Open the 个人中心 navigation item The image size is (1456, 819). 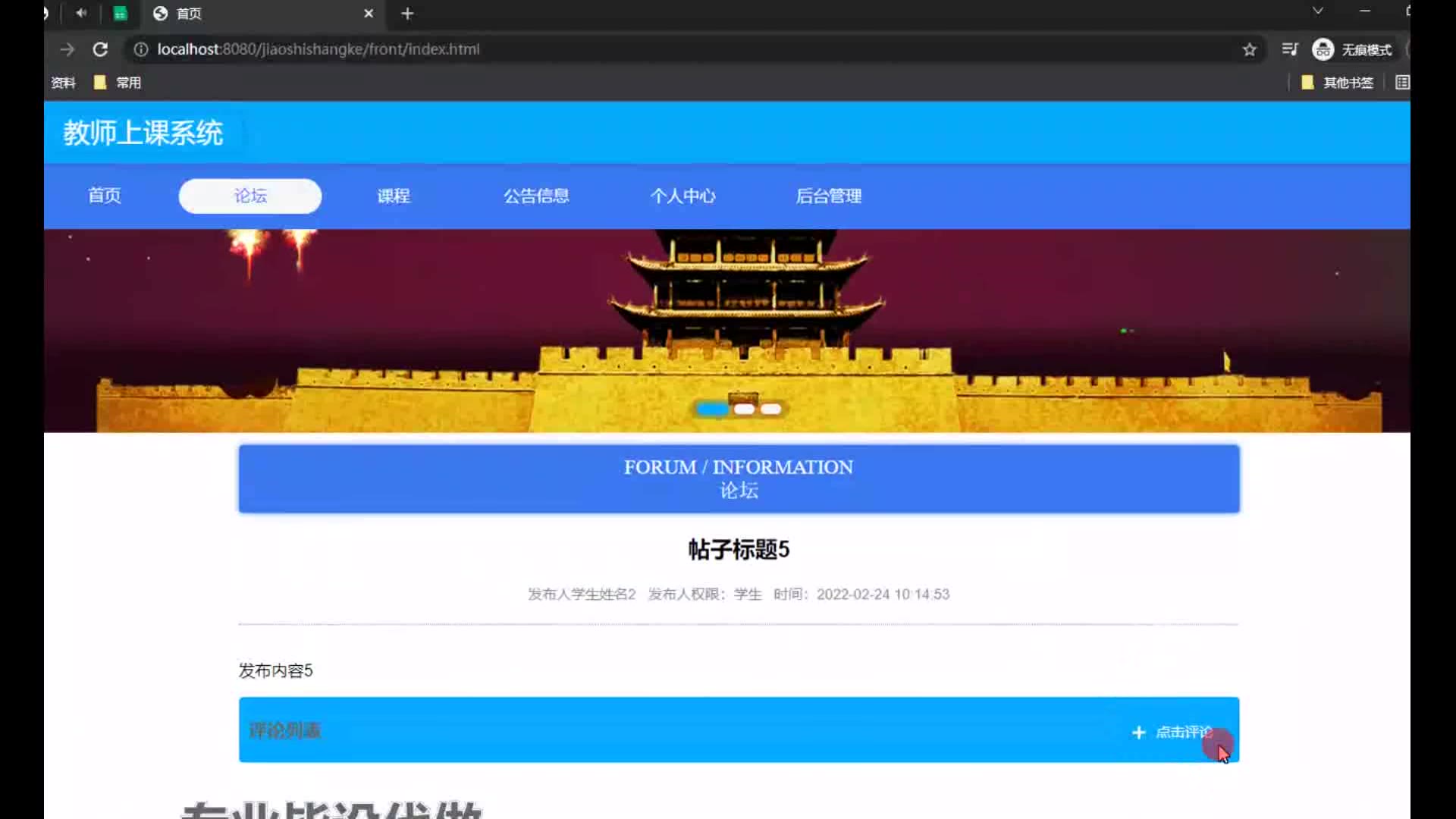(682, 196)
